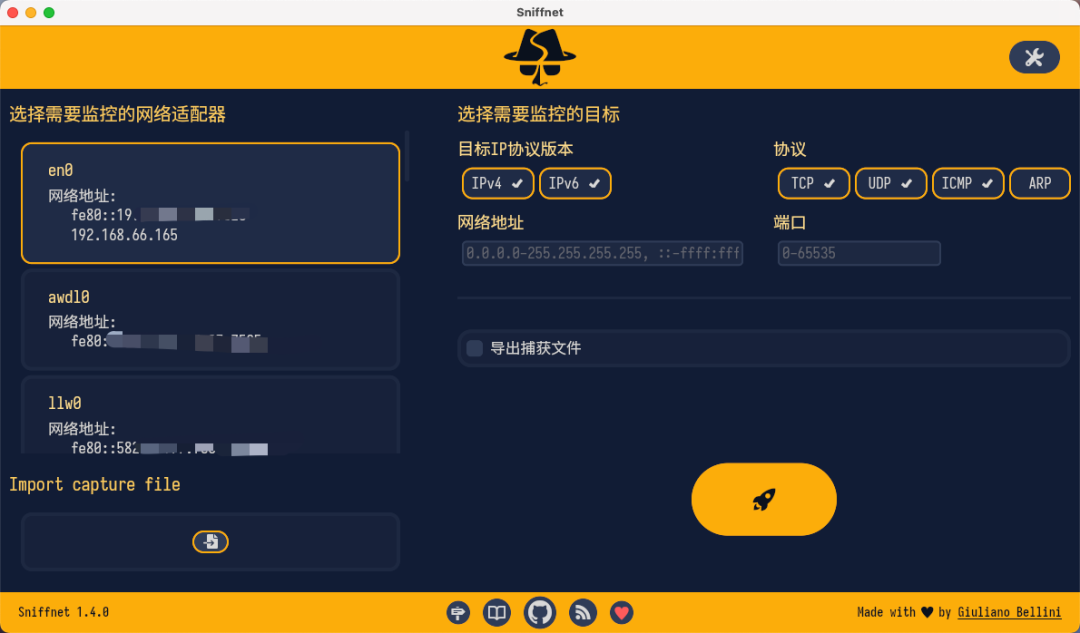This screenshot has height=633, width=1080.
Task: Click the rocket button to start capture
Action: pyautogui.click(x=764, y=500)
